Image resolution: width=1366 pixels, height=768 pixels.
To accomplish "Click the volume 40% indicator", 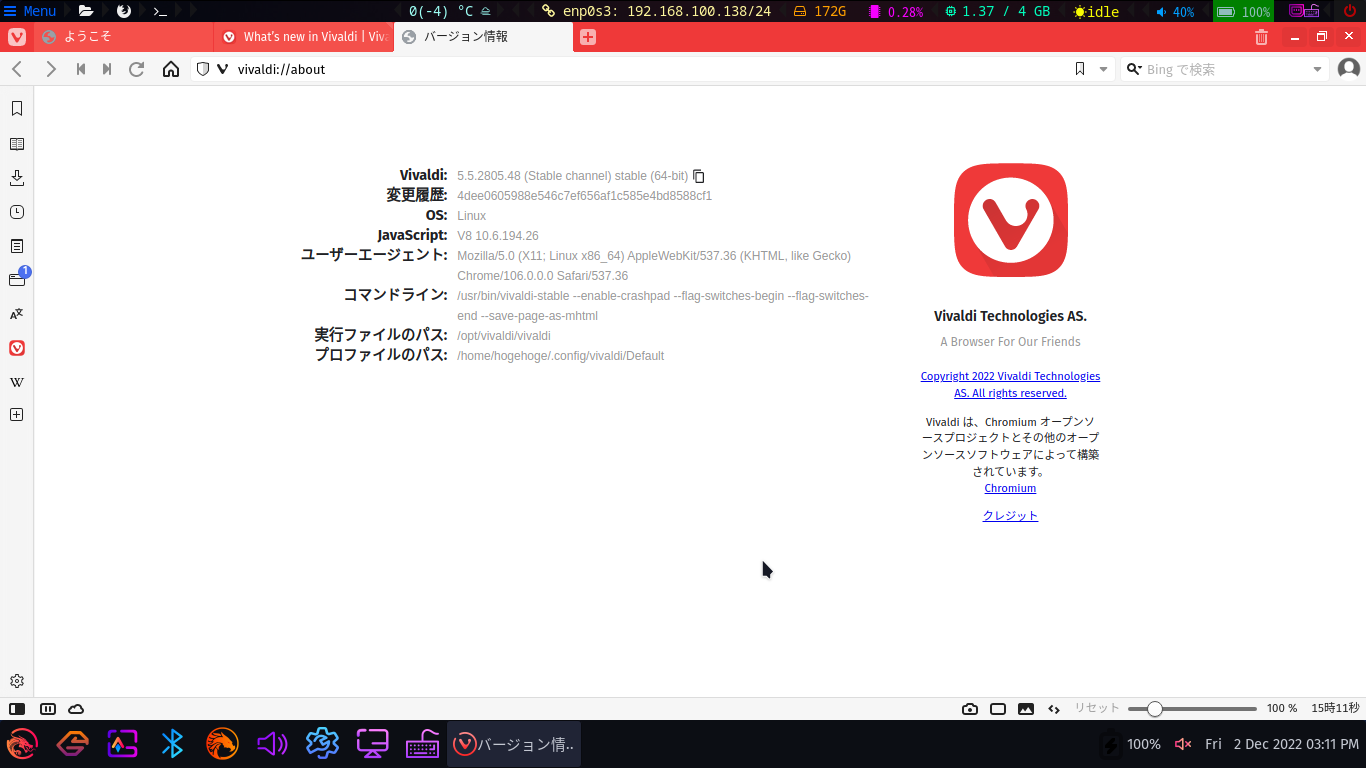I will [1175, 12].
